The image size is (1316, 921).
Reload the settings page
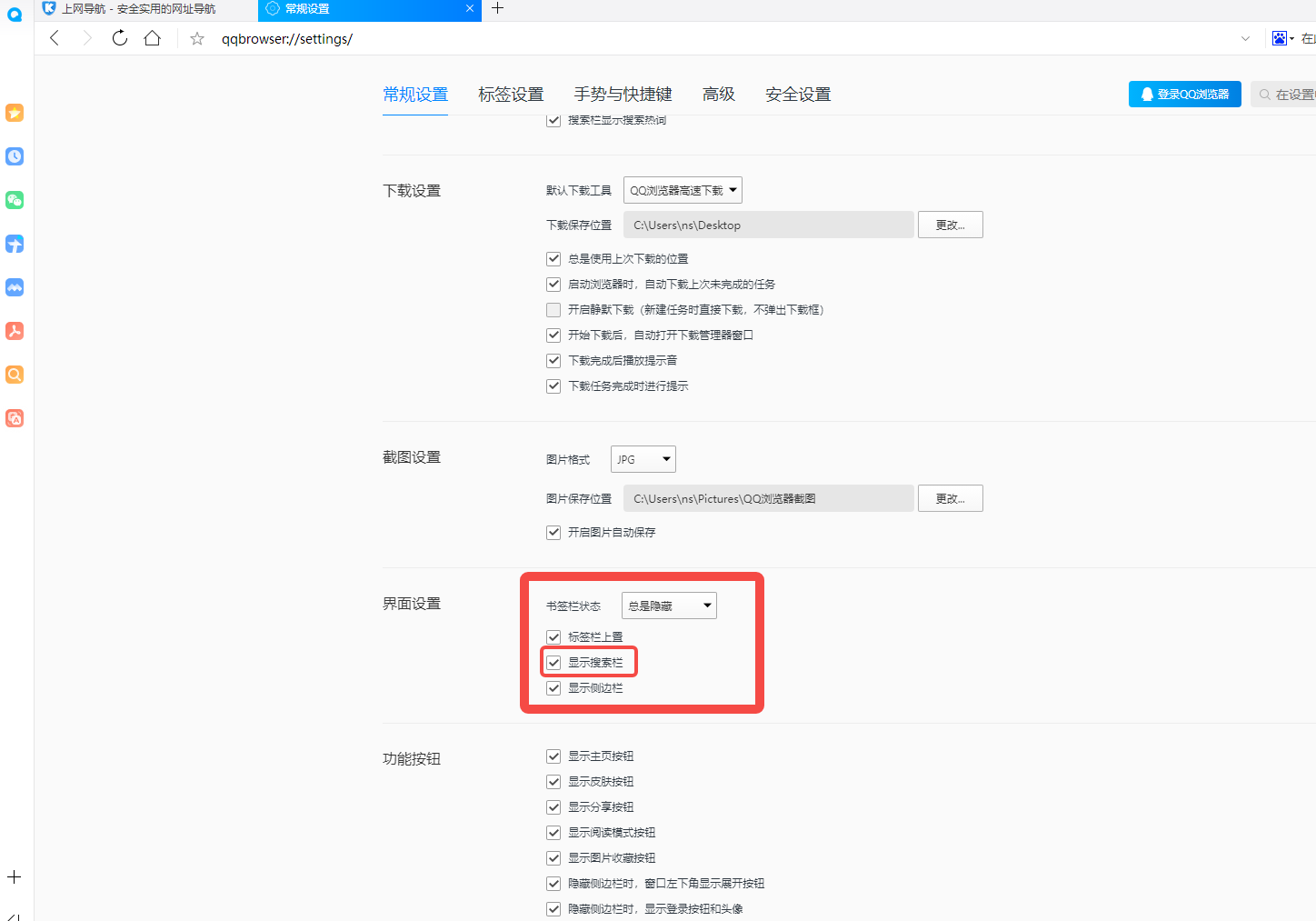pyautogui.click(x=119, y=38)
